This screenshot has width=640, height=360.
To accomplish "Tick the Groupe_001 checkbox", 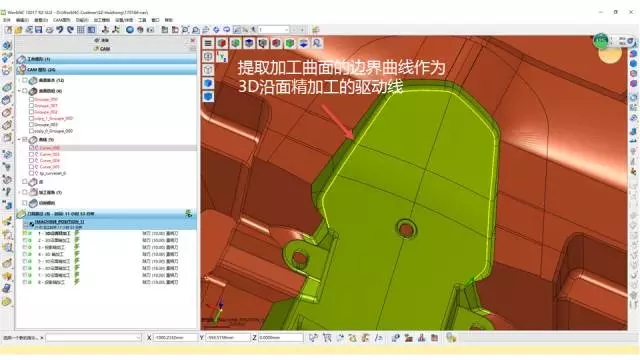I will pos(31,105).
